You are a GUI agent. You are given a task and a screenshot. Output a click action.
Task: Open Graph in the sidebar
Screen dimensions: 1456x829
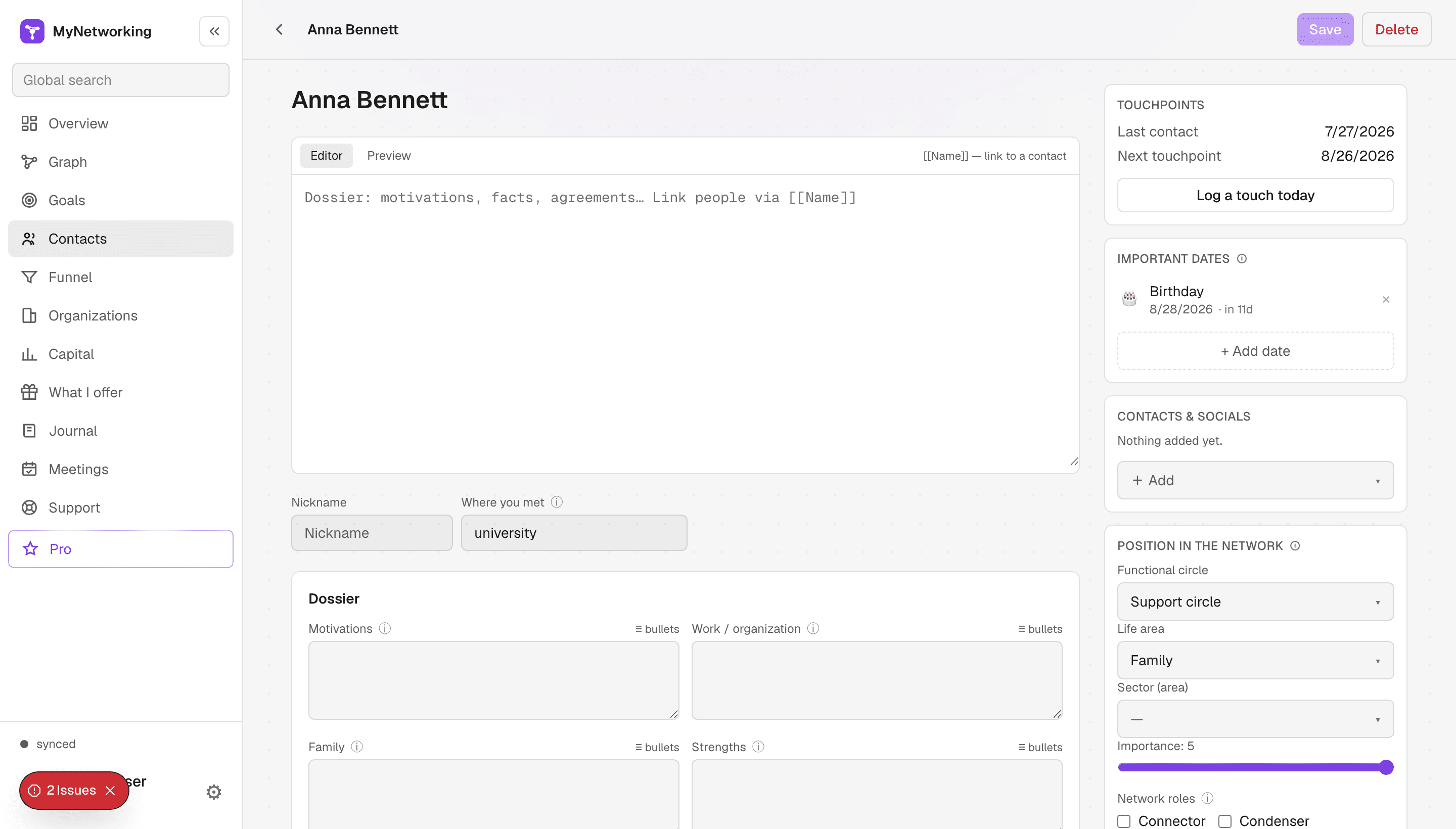point(121,162)
